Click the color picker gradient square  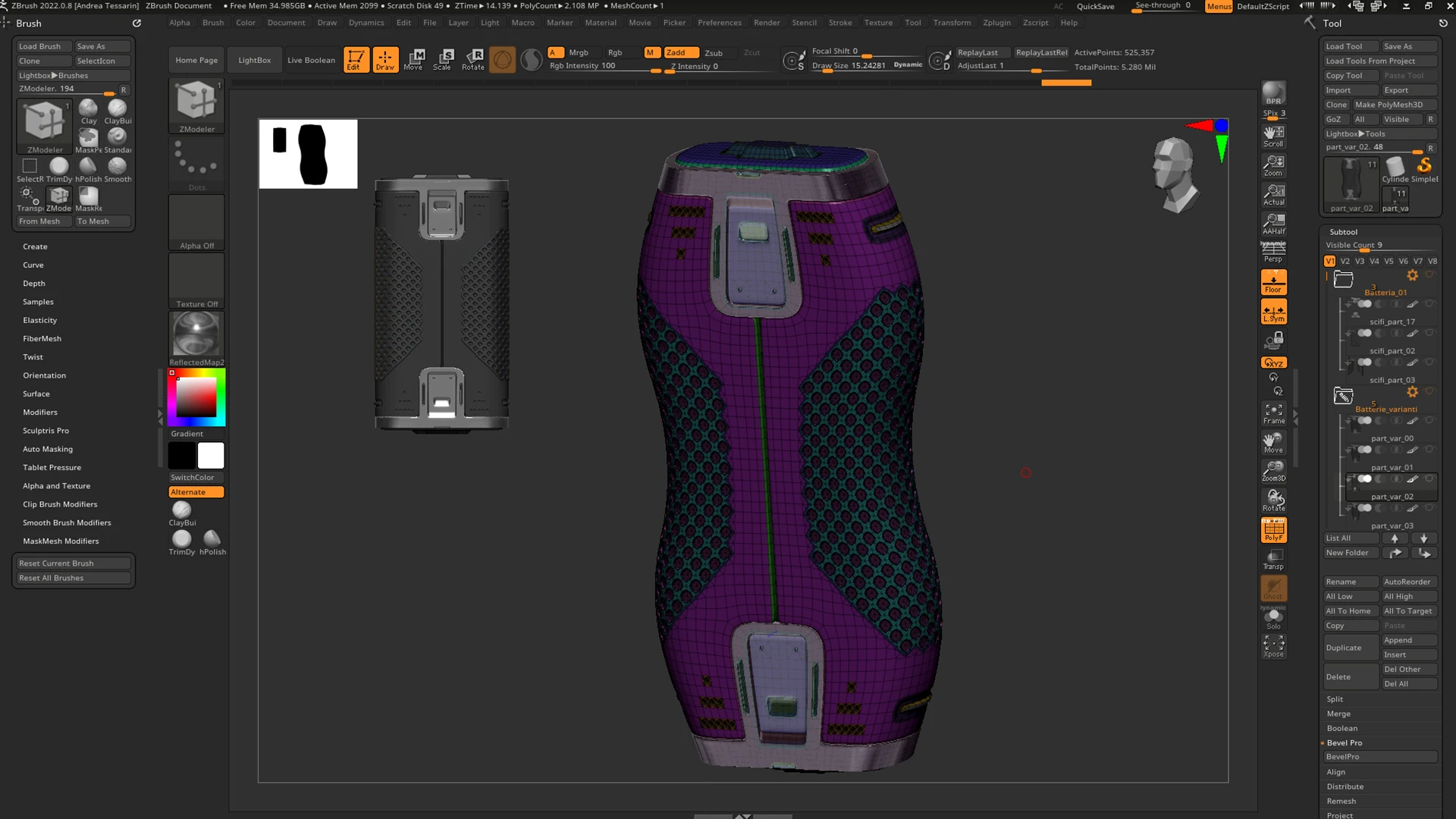(196, 397)
